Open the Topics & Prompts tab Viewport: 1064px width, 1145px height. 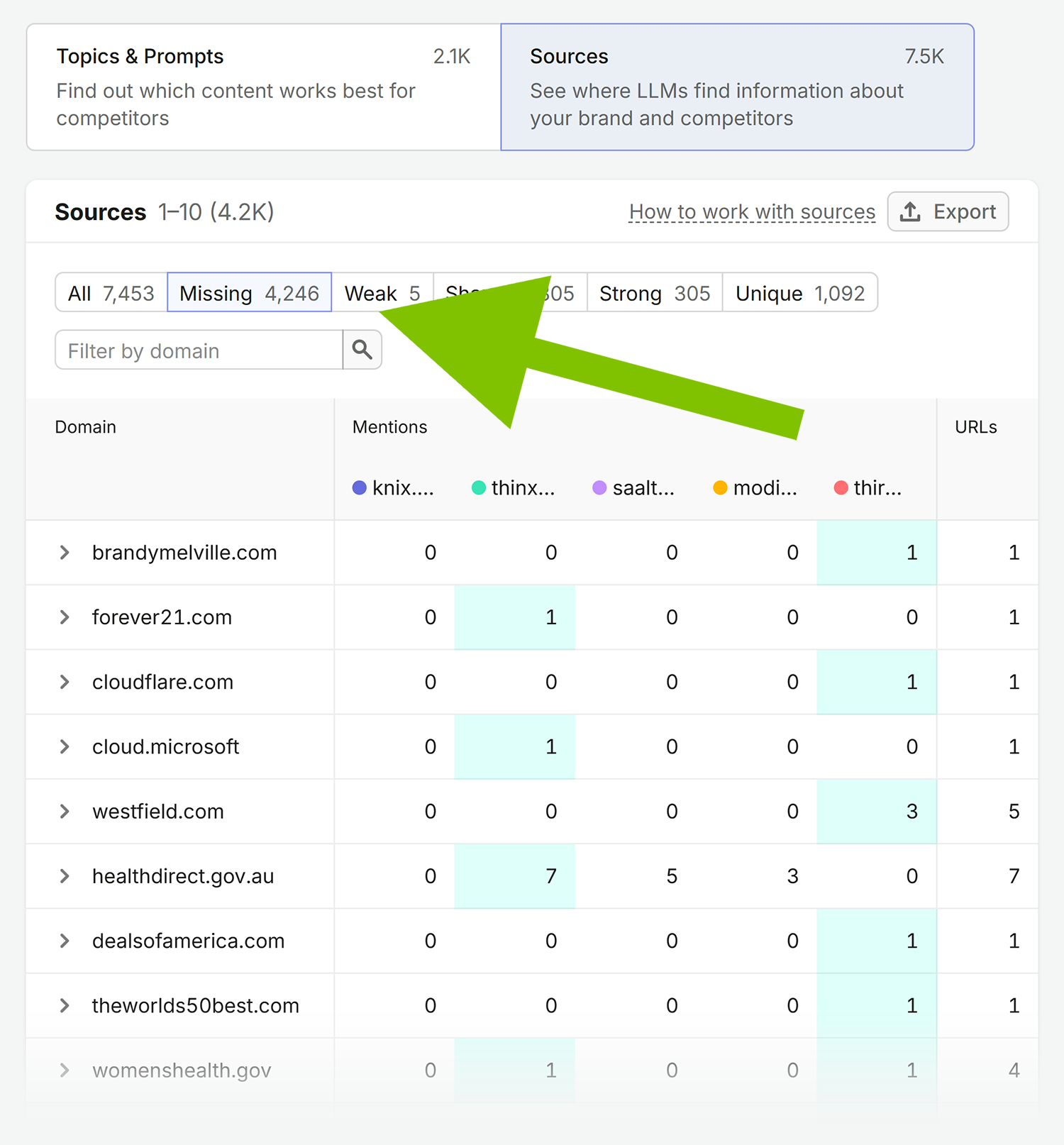[x=264, y=87]
